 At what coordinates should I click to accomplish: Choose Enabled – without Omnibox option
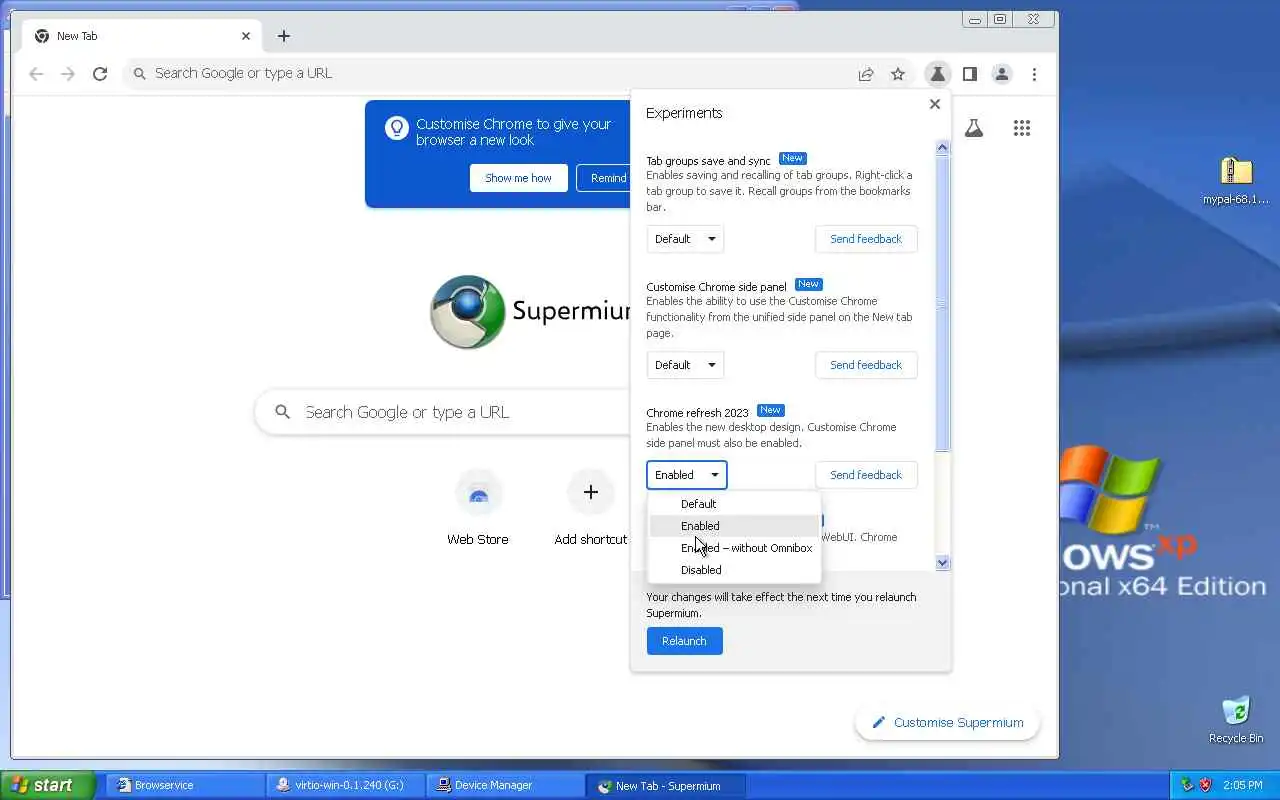pyautogui.click(x=734, y=548)
